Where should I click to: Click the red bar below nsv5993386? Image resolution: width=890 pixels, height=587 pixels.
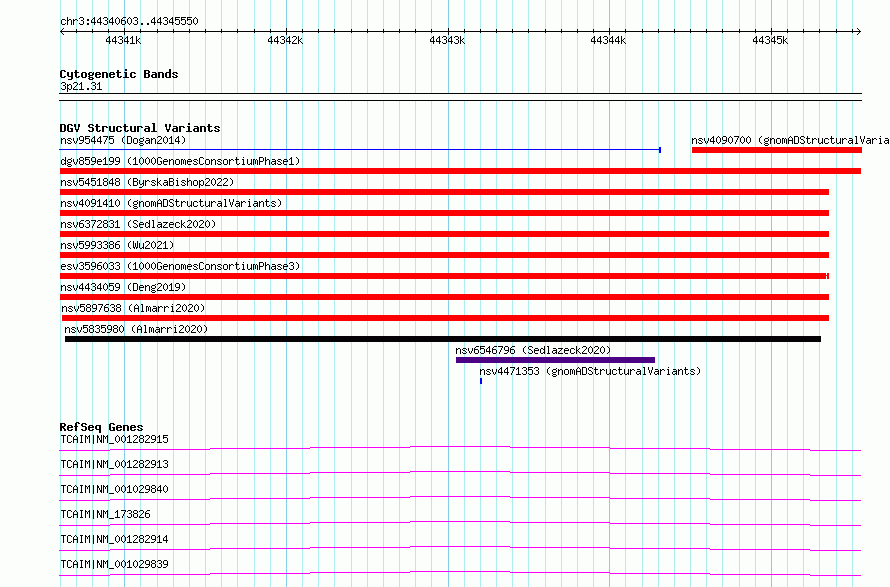pos(444,255)
